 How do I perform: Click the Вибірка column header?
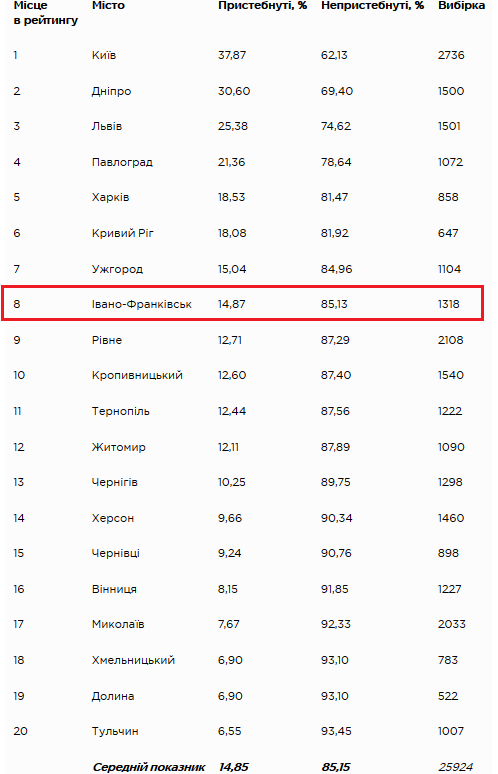[x=461, y=6]
